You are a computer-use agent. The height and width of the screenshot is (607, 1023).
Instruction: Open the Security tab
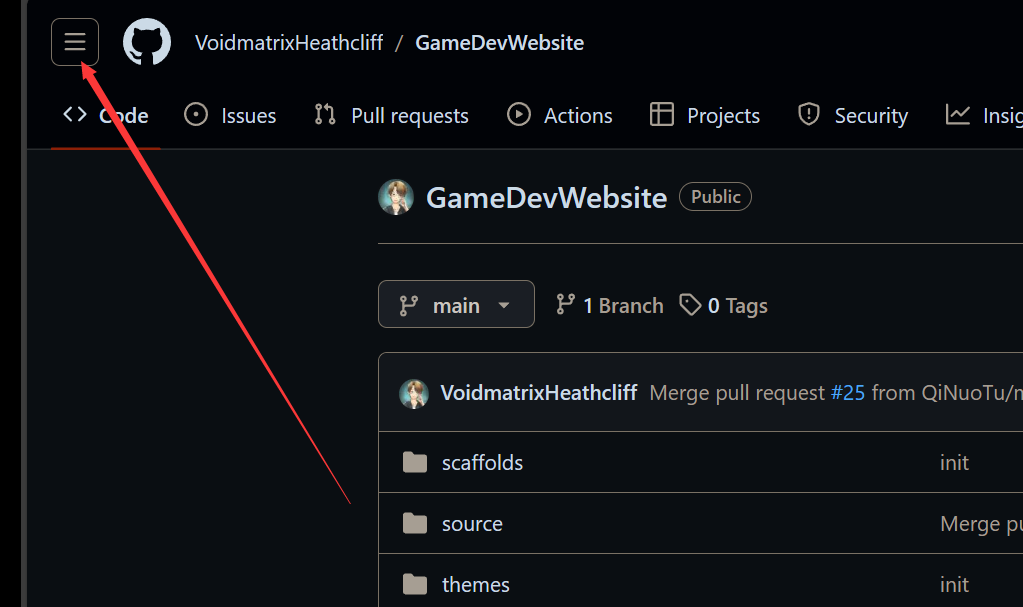pos(852,116)
